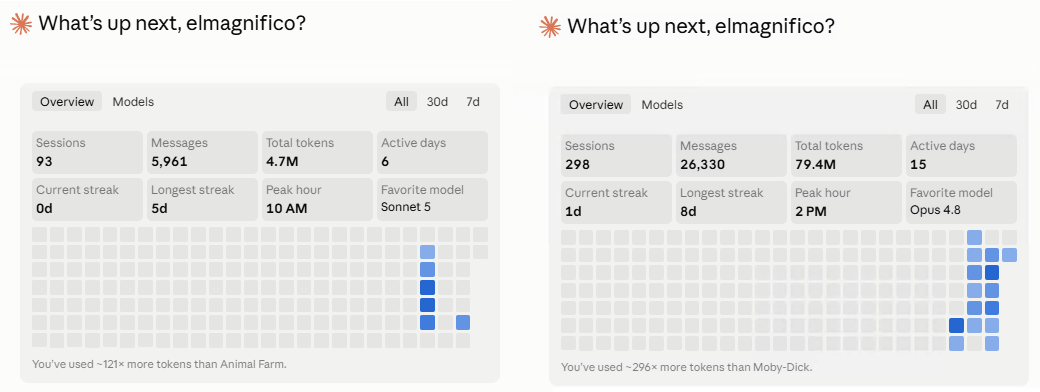1040x392 pixels.
Task: Select All range in right panel
Action: [x=931, y=105]
